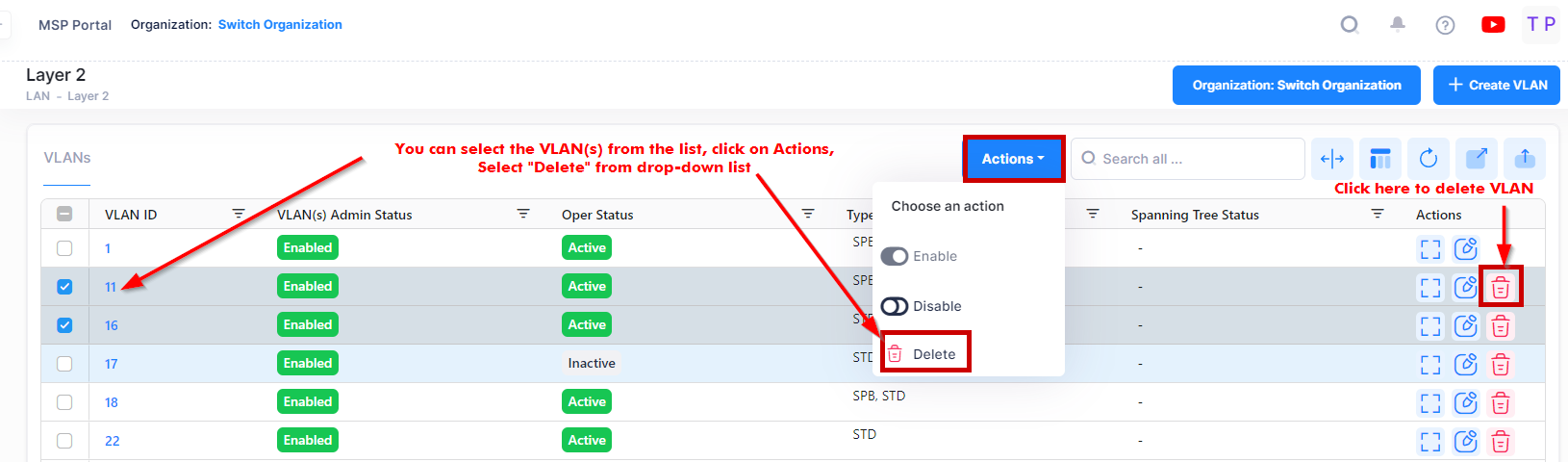Click the Create VLAN button
Viewport: 1568px width, 462px height.
coord(1497,85)
